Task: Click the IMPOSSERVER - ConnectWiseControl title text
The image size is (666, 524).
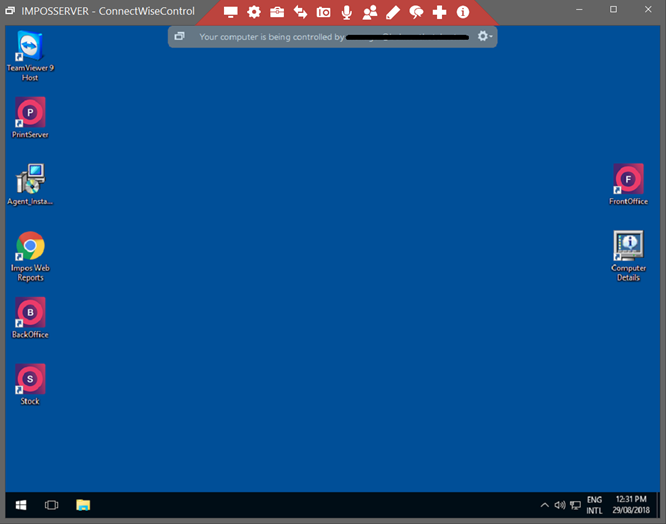Action: pyautogui.click(x=108, y=11)
